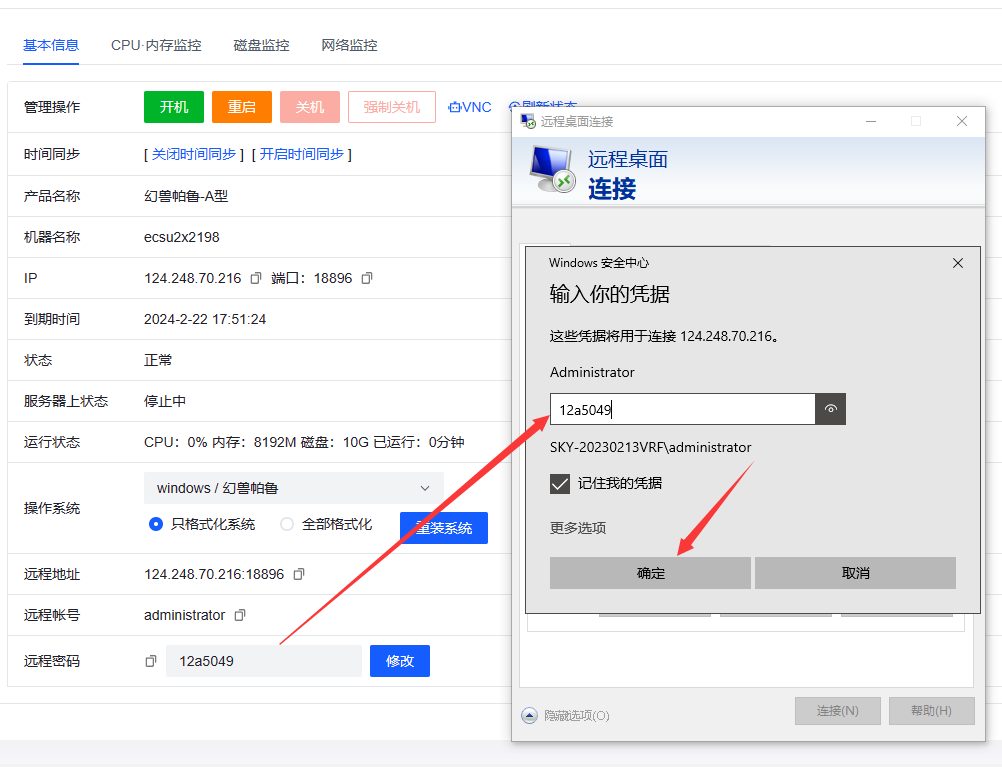Open the operating system dropdown

293,488
